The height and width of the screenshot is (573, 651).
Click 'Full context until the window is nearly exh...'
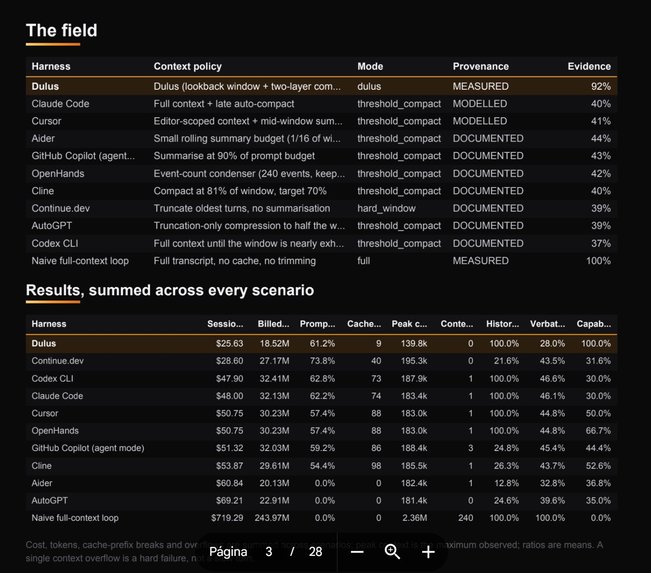click(249, 243)
